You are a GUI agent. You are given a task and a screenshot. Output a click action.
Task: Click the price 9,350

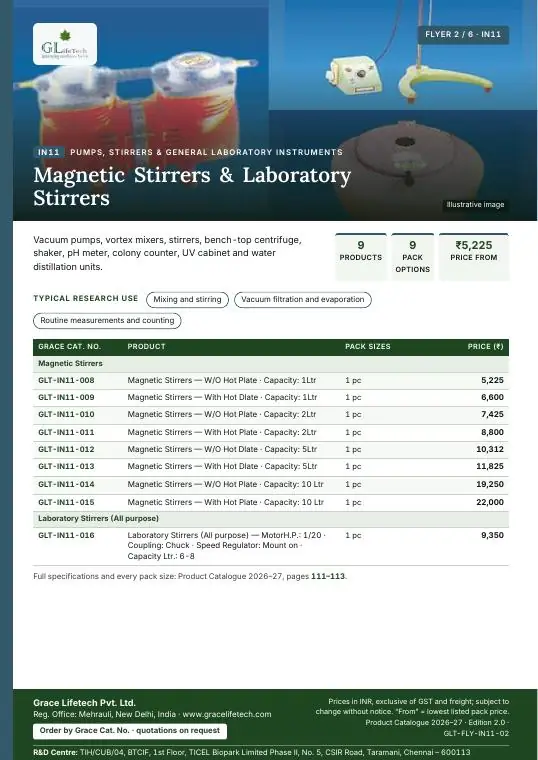click(x=492, y=535)
